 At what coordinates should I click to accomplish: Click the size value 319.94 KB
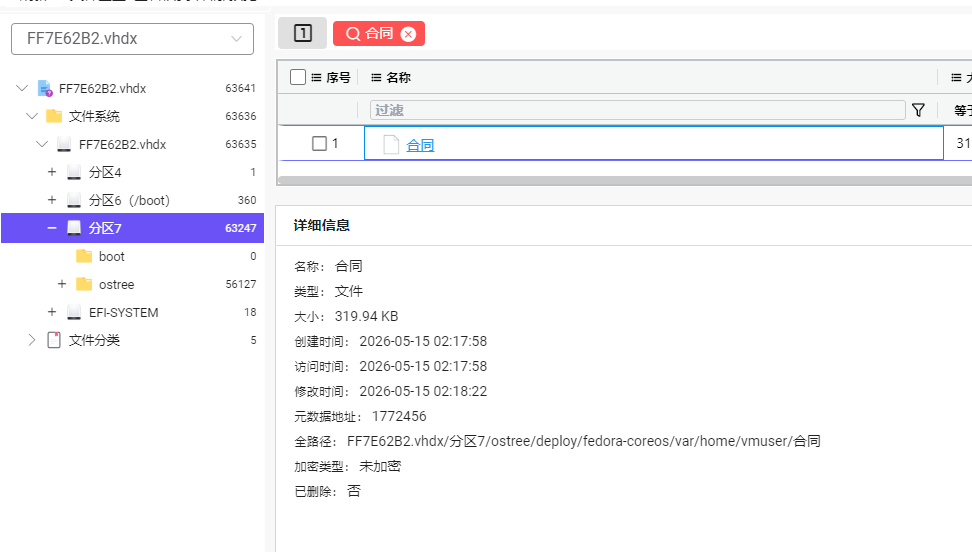click(366, 316)
